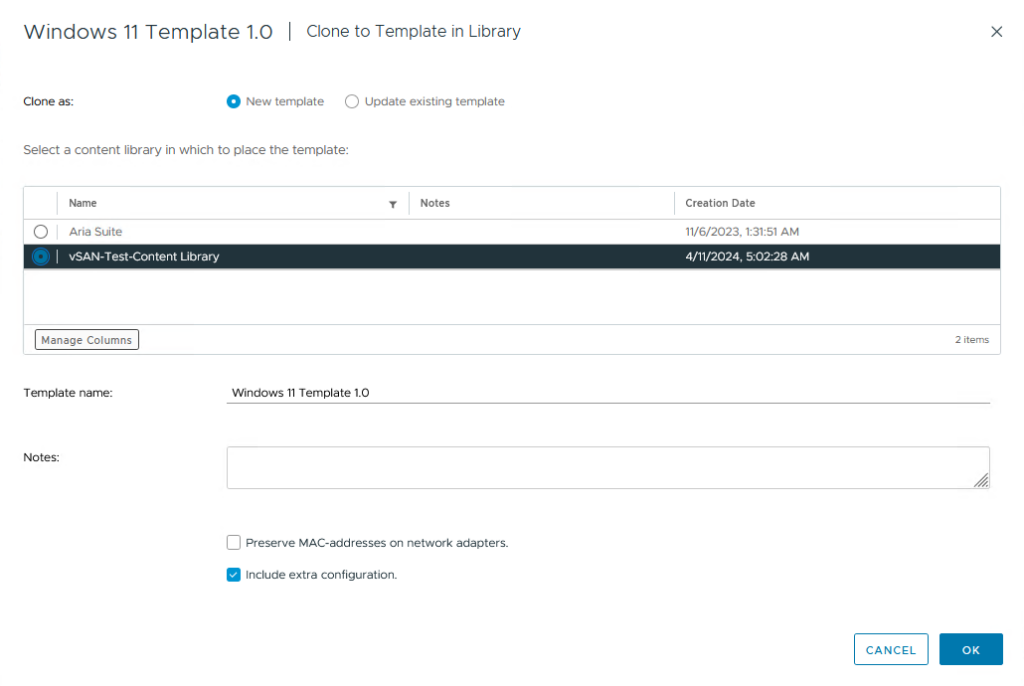The height and width of the screenshot is (686, 1024).
Task: Click the vSAN-Test-Content Library row name
Action: (x=144, y=257)
